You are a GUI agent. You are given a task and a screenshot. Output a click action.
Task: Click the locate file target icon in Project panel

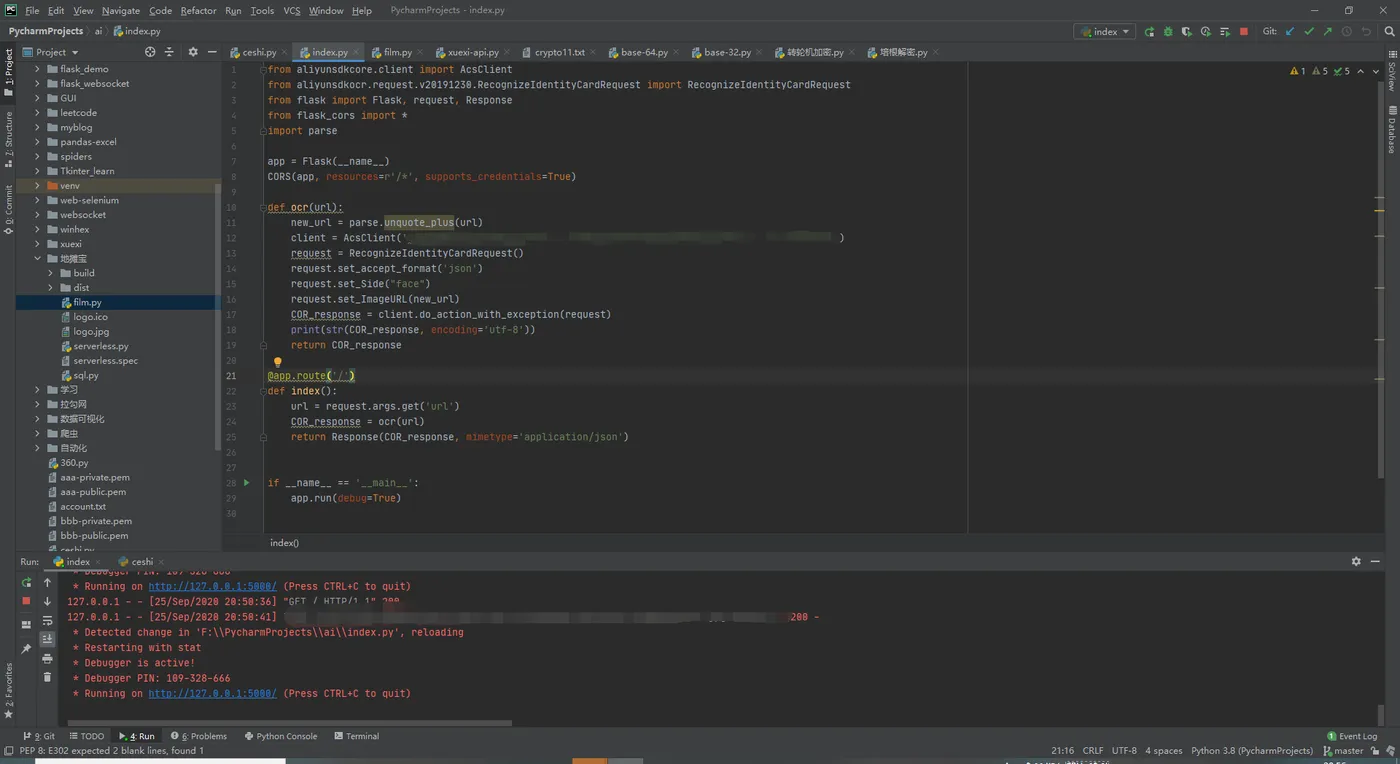(x=150, y=52)
